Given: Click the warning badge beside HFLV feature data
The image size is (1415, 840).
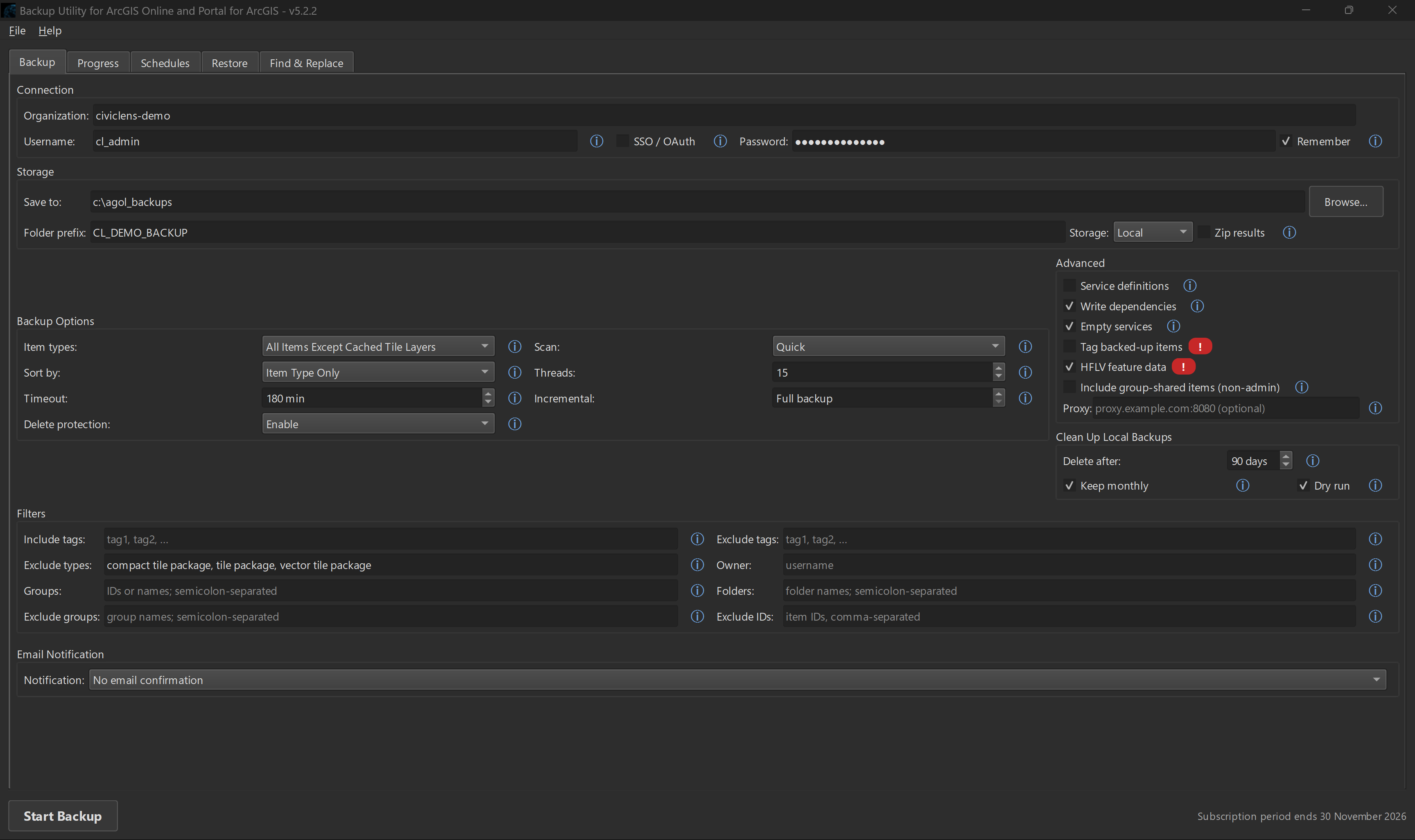Looking at the screenshot, I should tap(1184, 367).
